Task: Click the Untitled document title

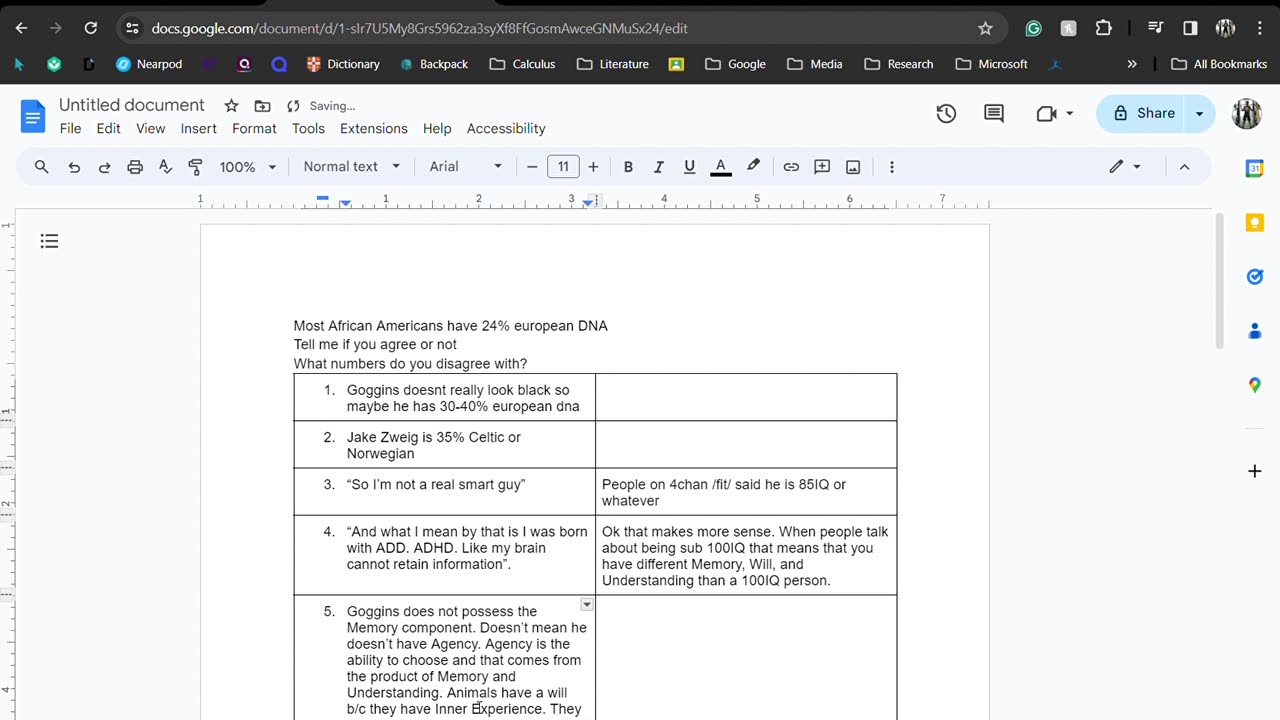Action: point(131,105)
